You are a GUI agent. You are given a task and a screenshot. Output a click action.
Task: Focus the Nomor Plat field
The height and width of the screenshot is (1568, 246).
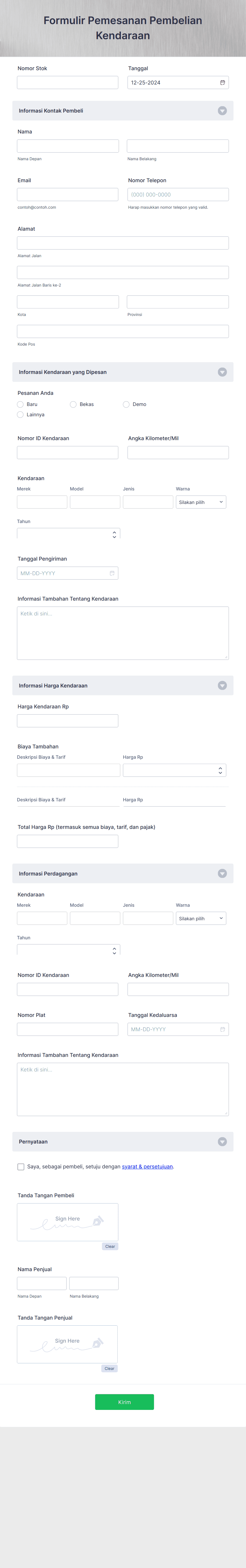point(67,1029)
